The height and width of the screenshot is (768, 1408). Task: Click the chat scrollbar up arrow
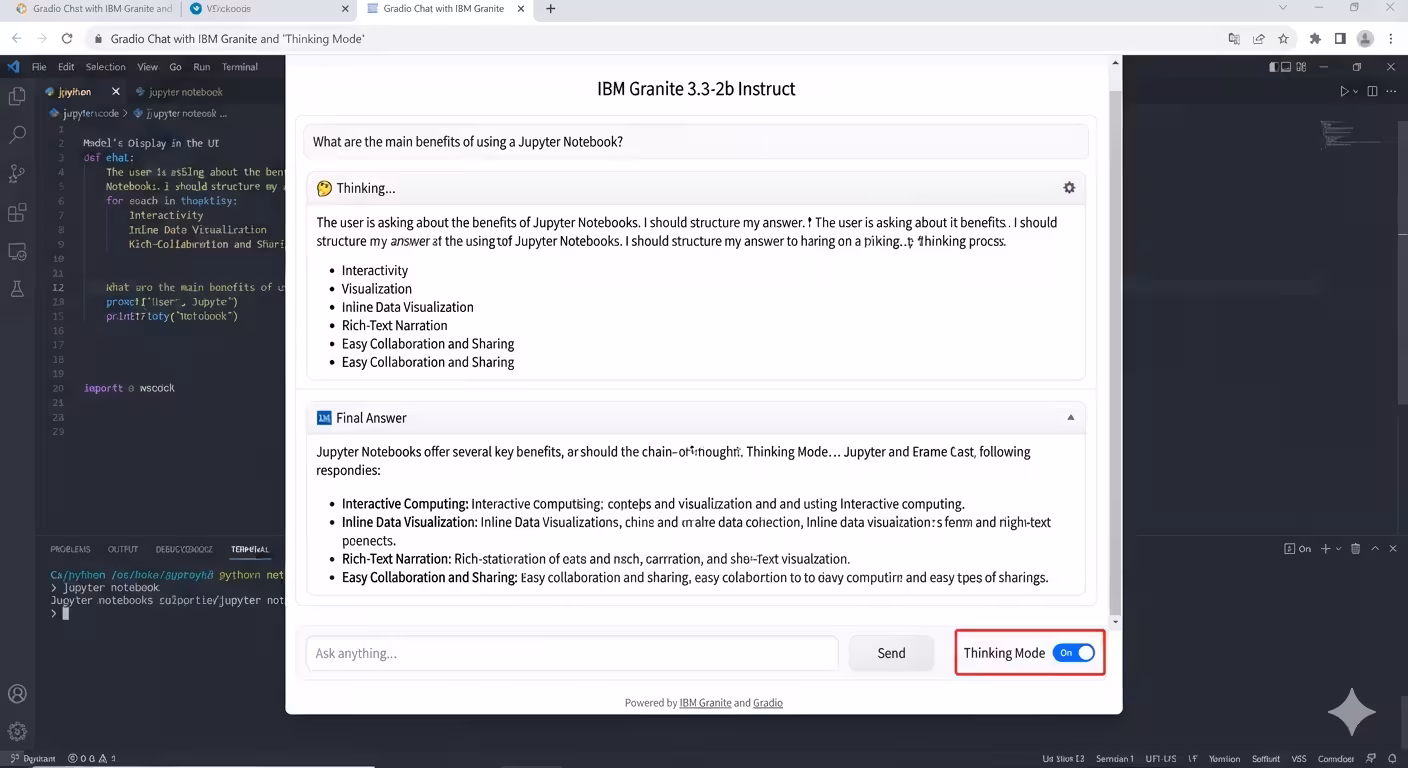tap(1116, 64)
